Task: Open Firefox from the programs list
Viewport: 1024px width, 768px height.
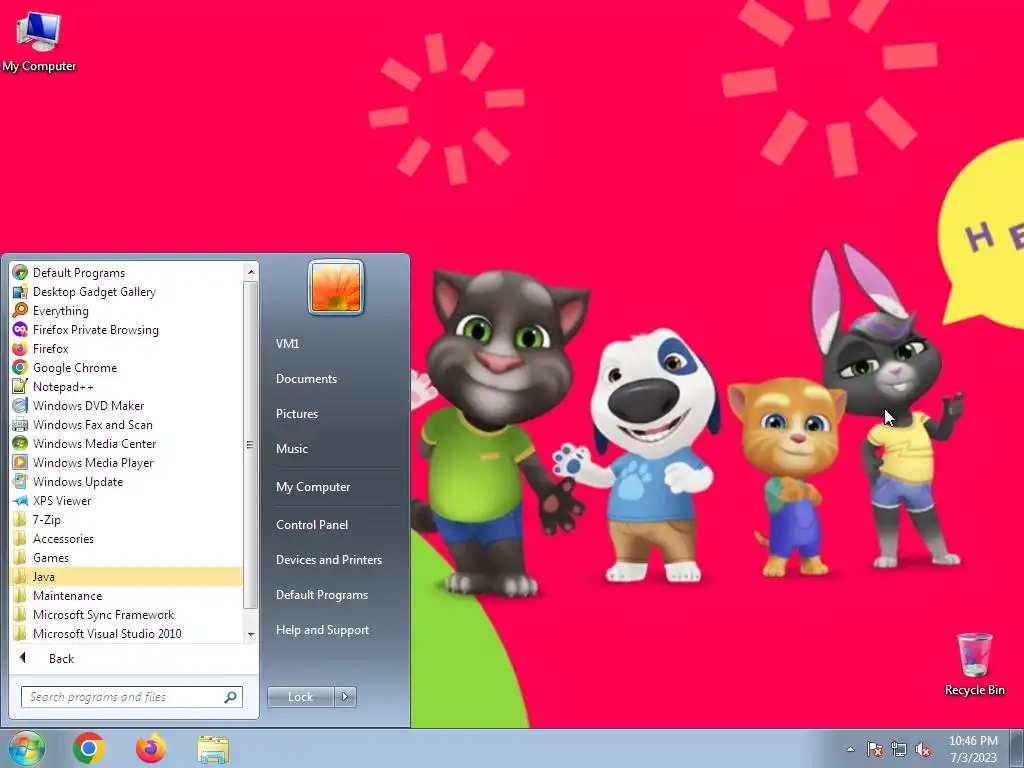Action: (x=20, y=348)
